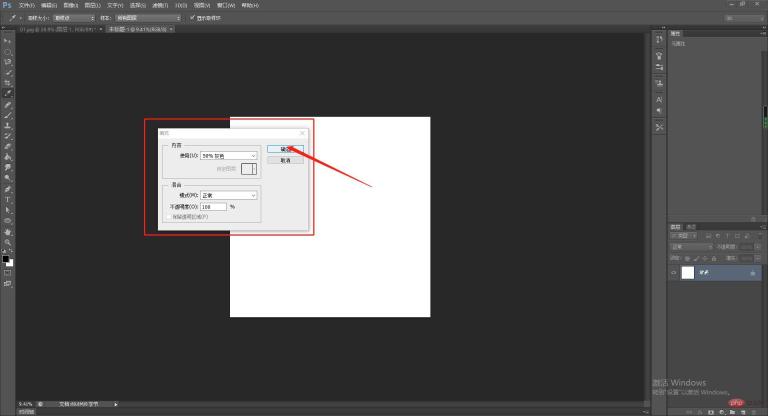Click the opacity field in Fill dialog

[x=214, y=207]
